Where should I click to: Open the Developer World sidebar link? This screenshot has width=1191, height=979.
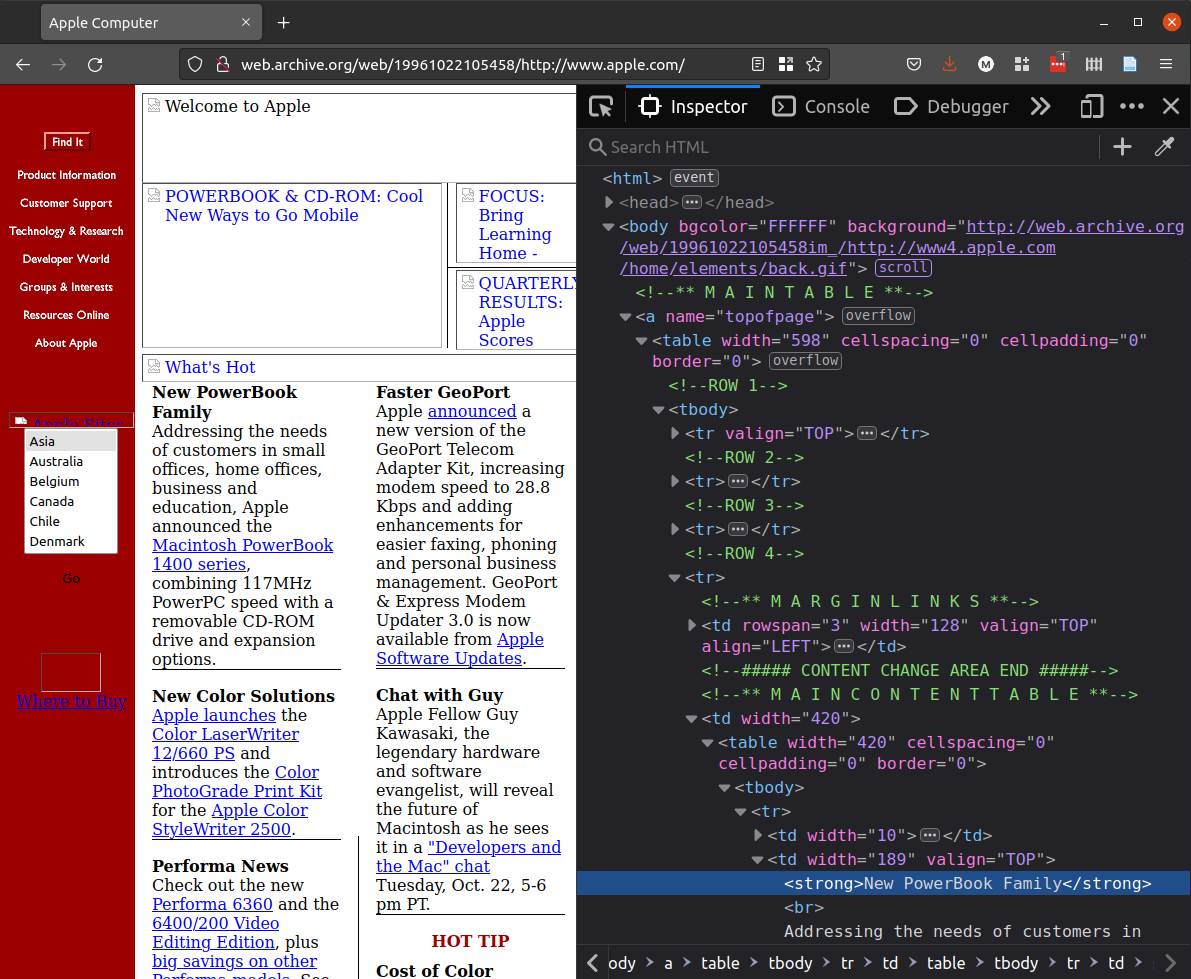click(66, 259)
